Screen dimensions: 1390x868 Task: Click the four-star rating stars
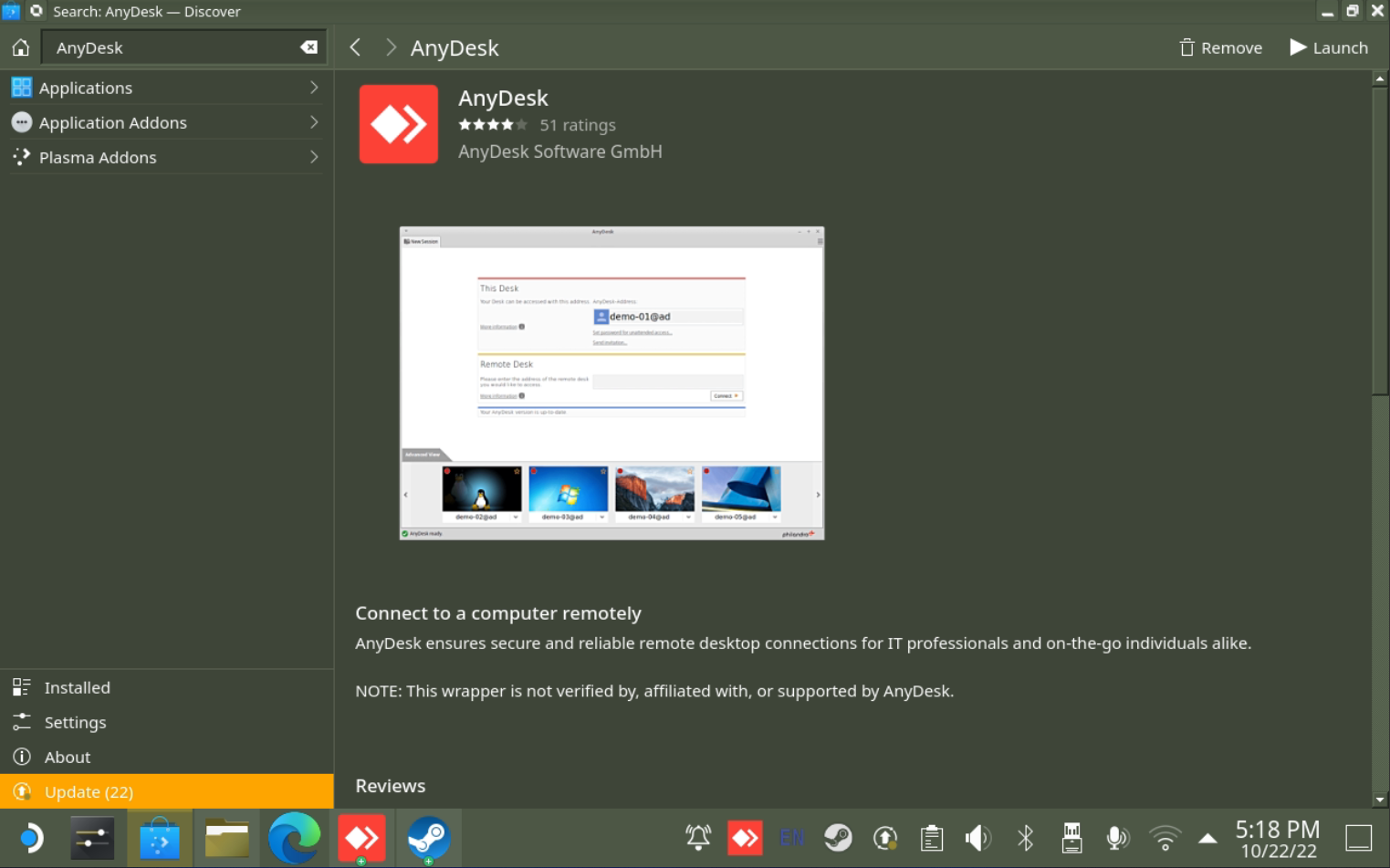[493, 125]
